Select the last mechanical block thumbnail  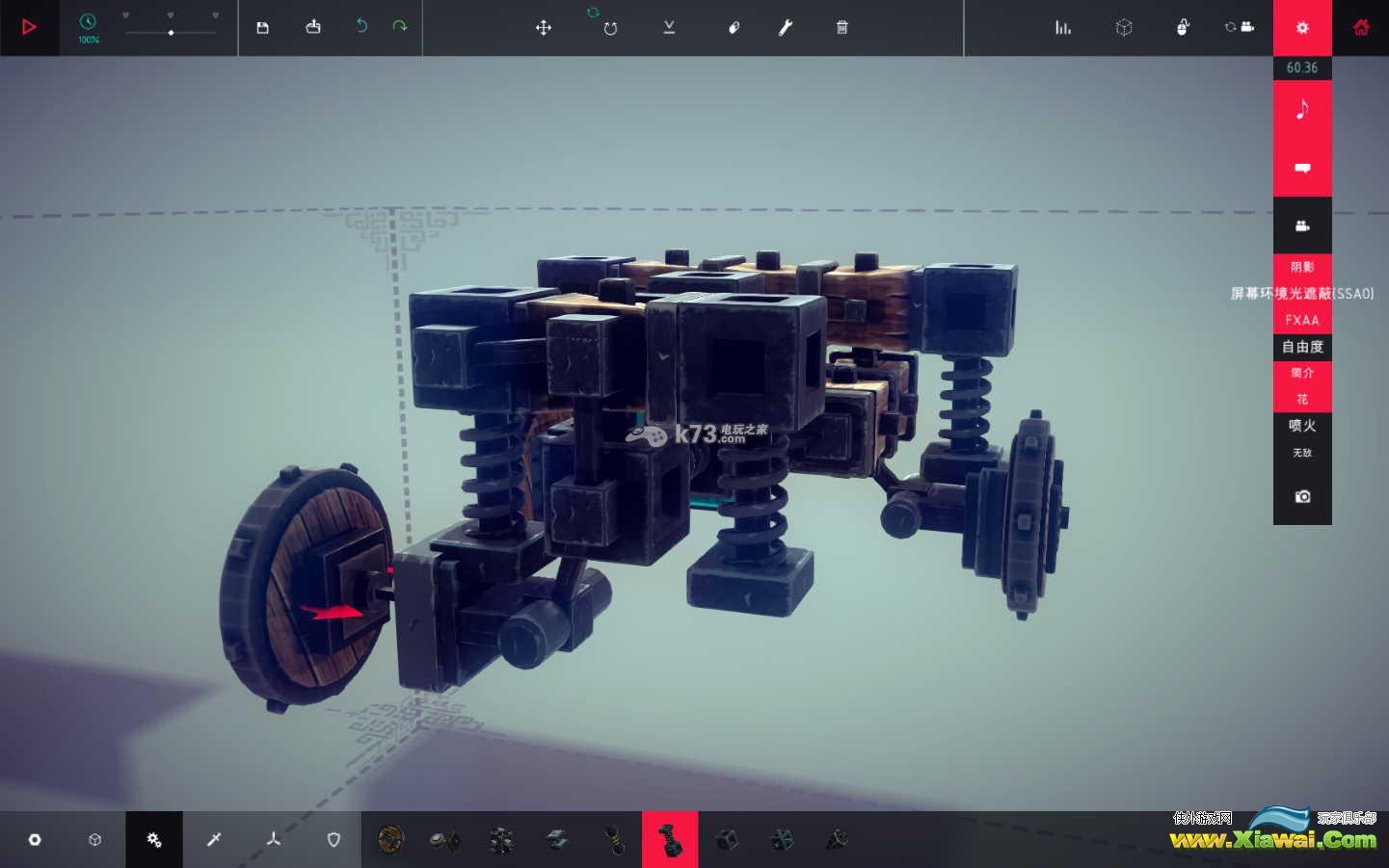point(837,839)
